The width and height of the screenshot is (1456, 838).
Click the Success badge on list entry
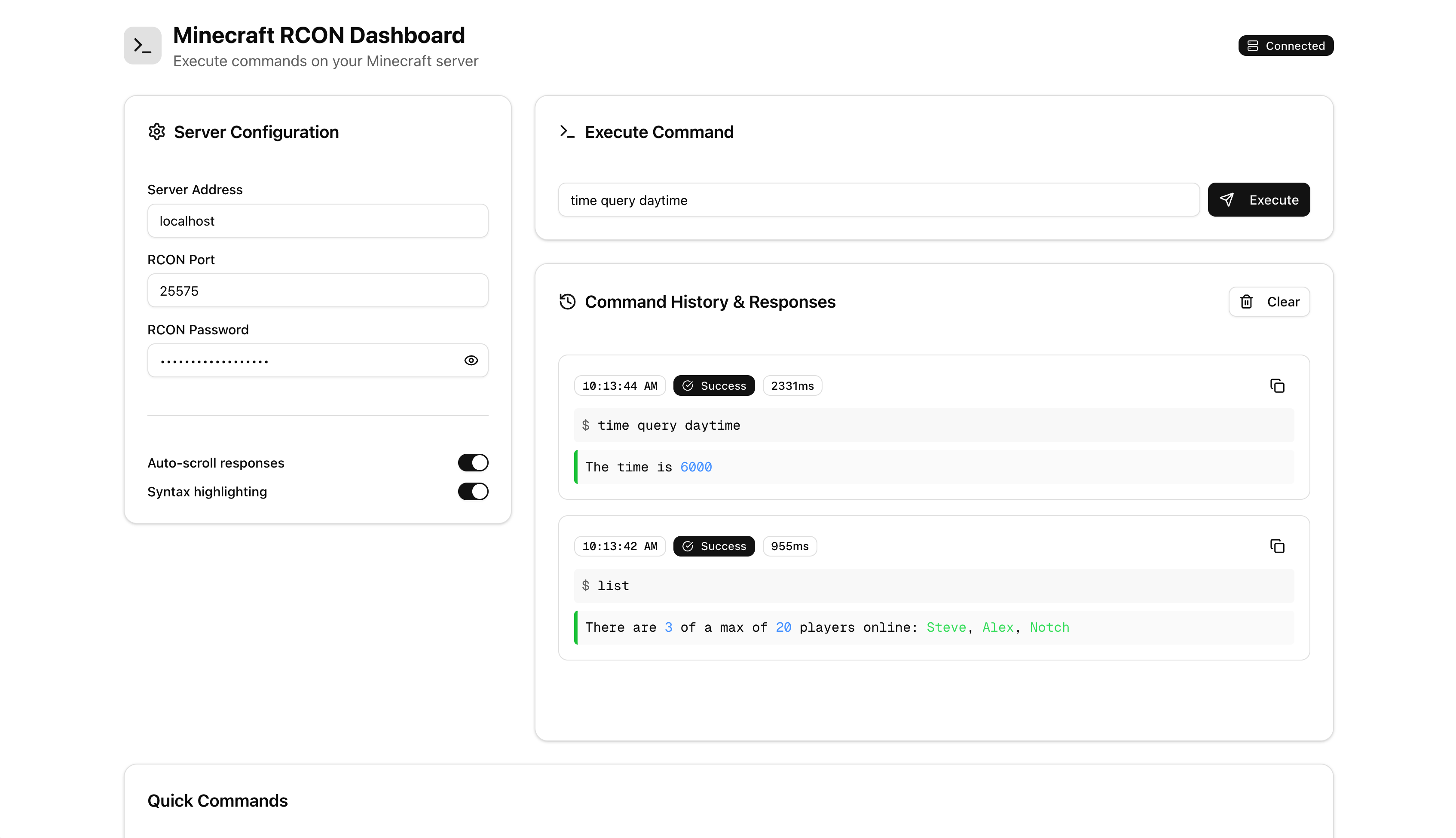click(x=714, y=546)
